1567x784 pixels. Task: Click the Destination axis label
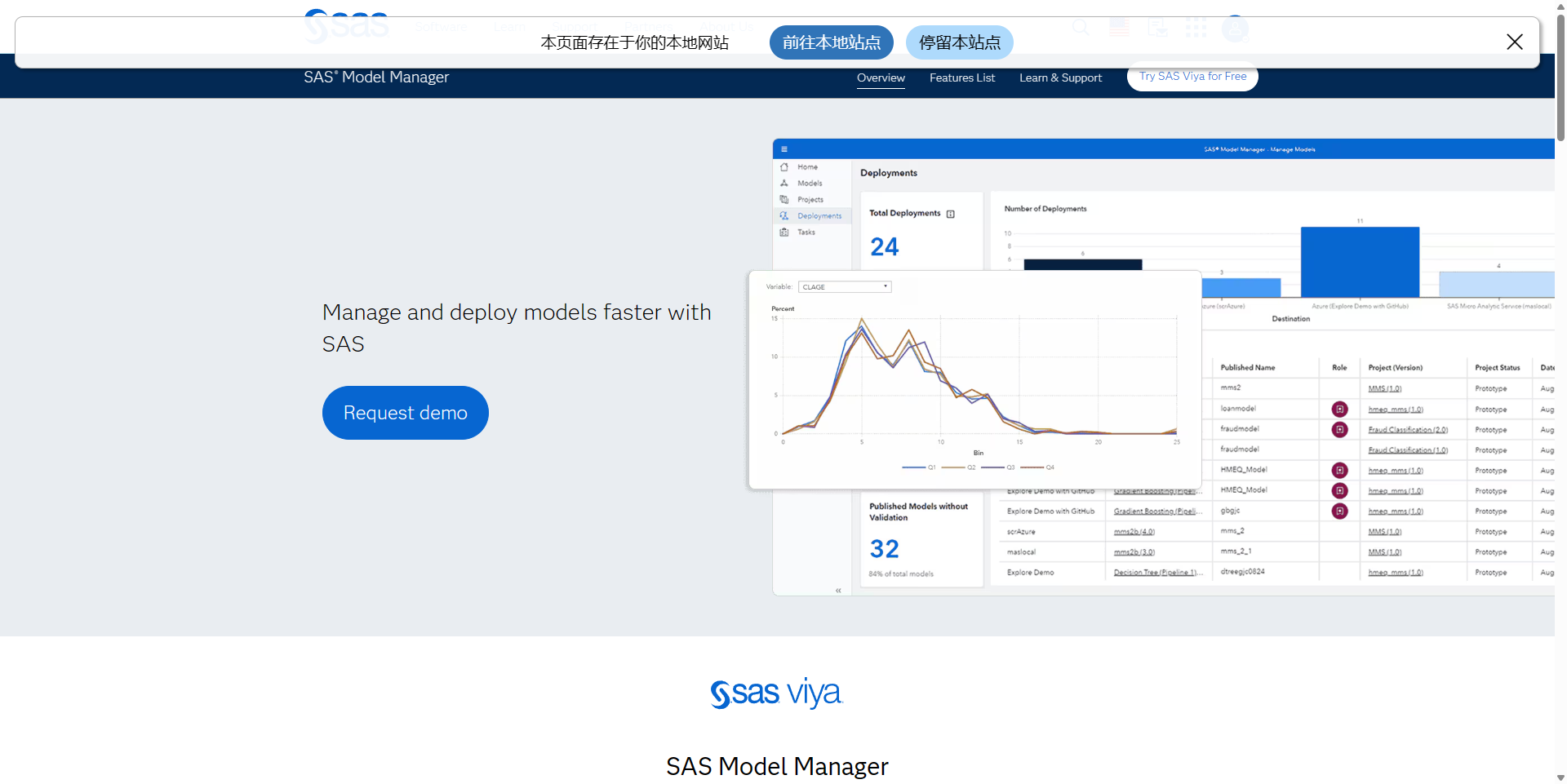(x=1290, y=319)
